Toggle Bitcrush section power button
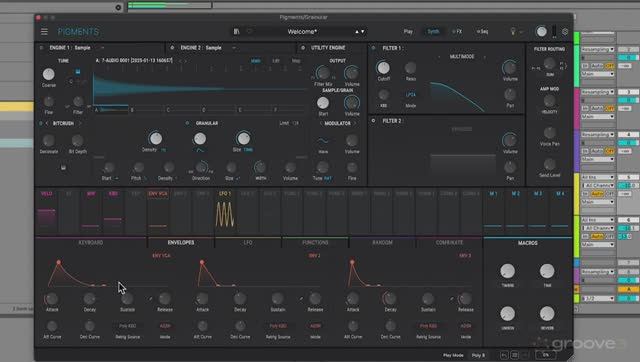Image resolution: width=640 pixels, height=362 pixels. (40, 123)
